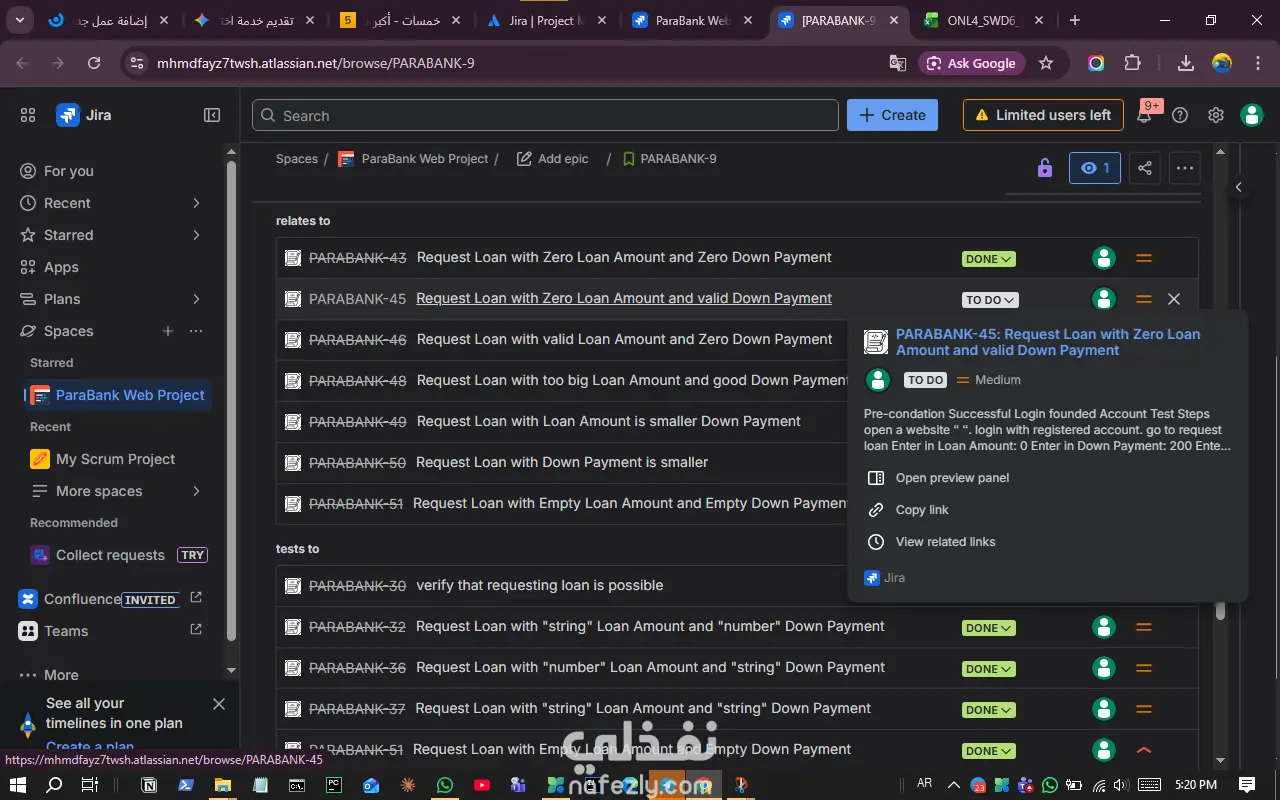Open the three-dot actions menu for PARABANK-9
The height and width of the screenshot is (800, 1280).
click(1185, 168)
